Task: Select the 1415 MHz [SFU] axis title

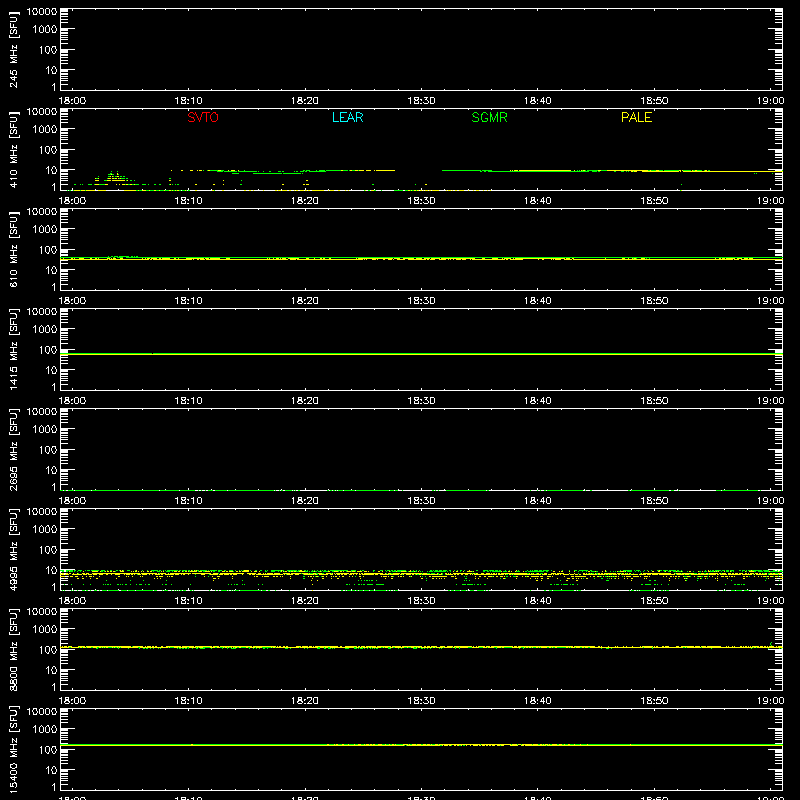Action: click(13, 349)
